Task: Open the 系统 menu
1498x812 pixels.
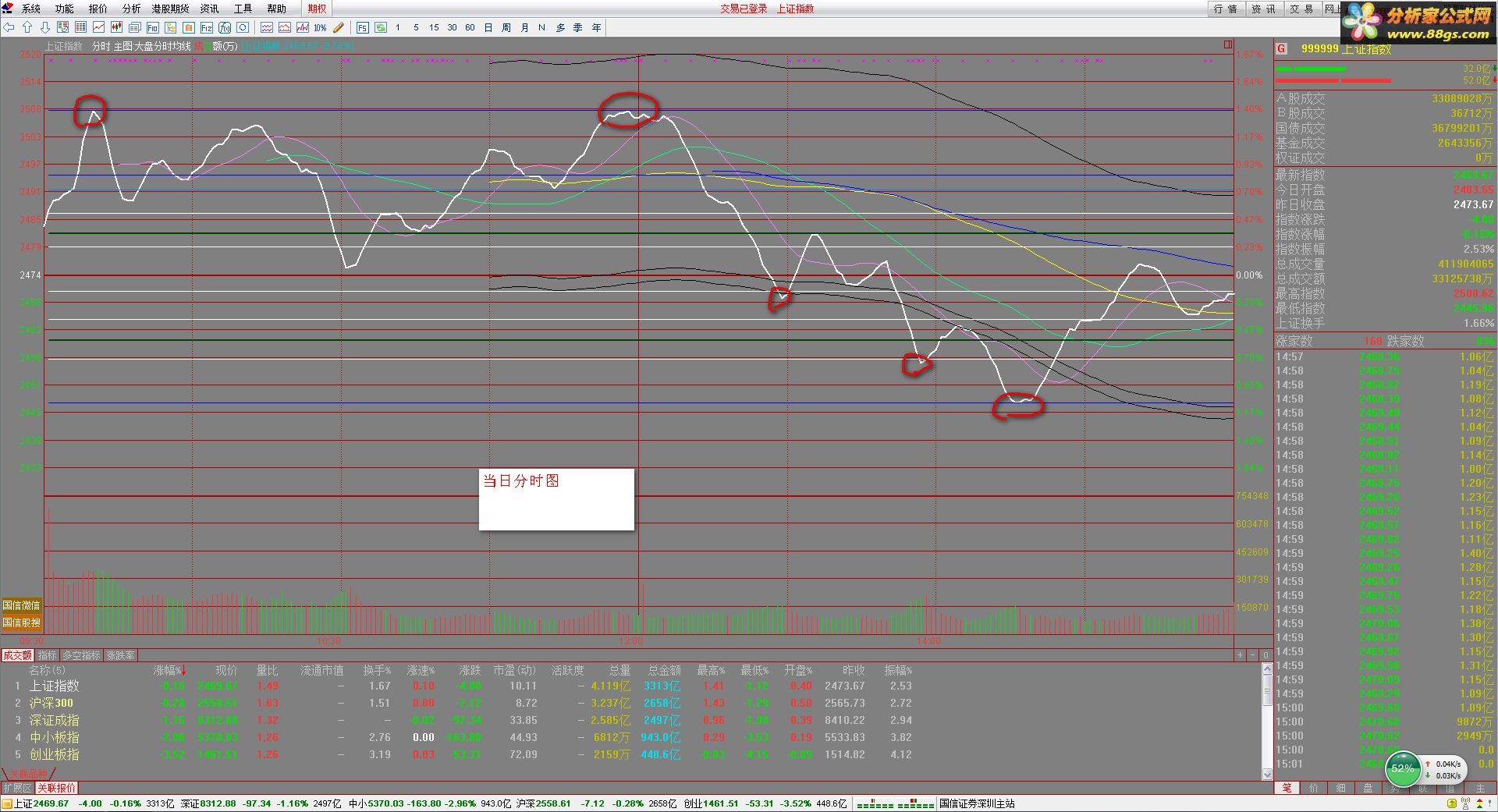Action: pyautogui.click(x=31, y=9)
